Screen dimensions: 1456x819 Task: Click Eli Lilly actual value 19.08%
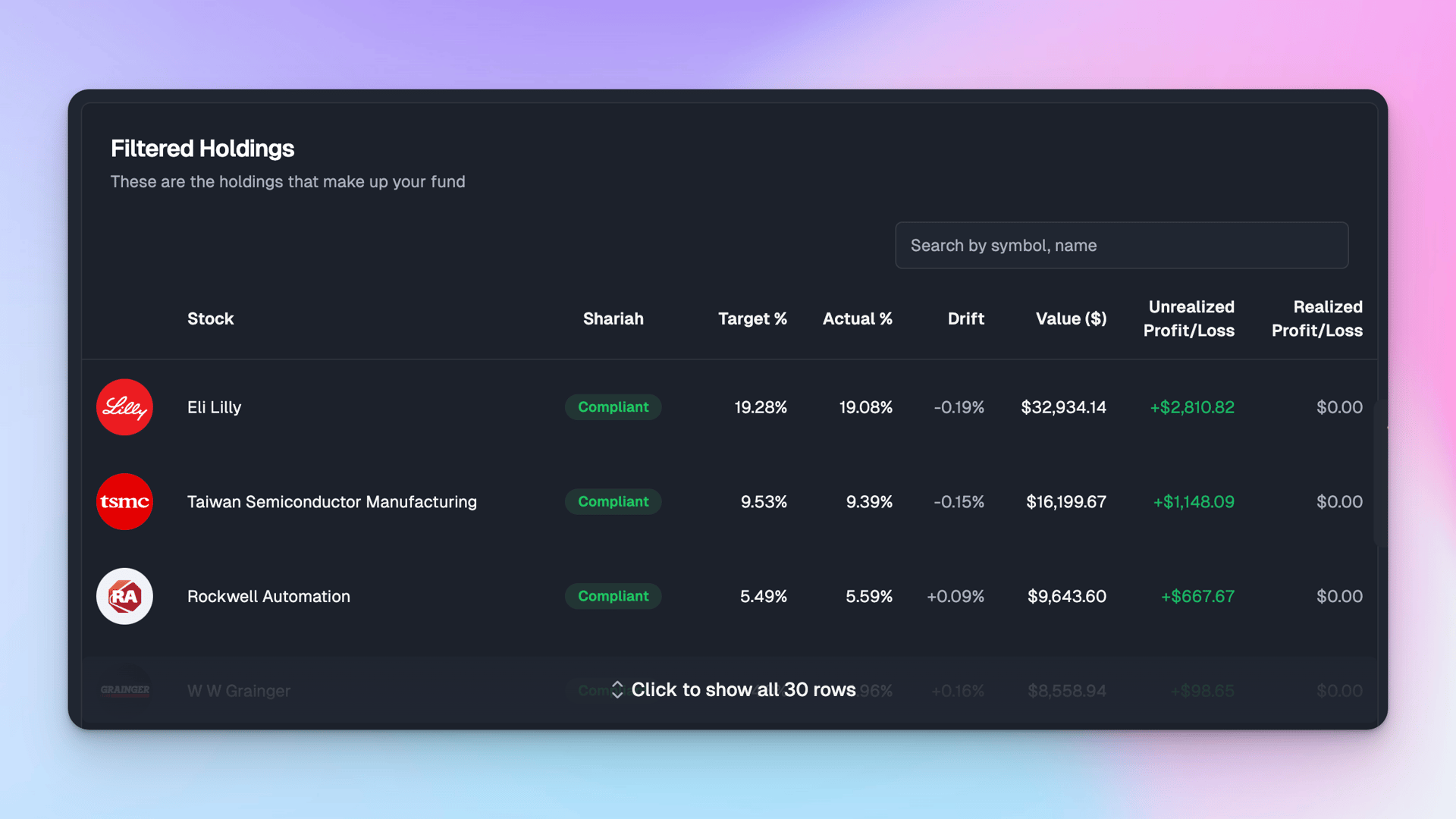coord(865,407)
